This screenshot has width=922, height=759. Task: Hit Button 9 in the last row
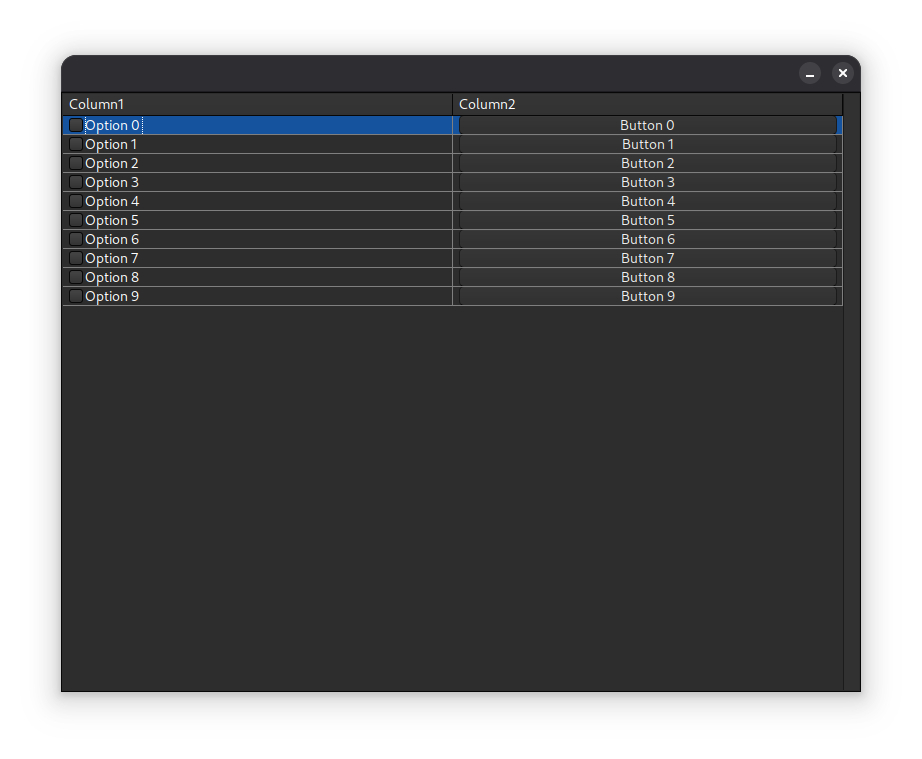tap(647, 296)
